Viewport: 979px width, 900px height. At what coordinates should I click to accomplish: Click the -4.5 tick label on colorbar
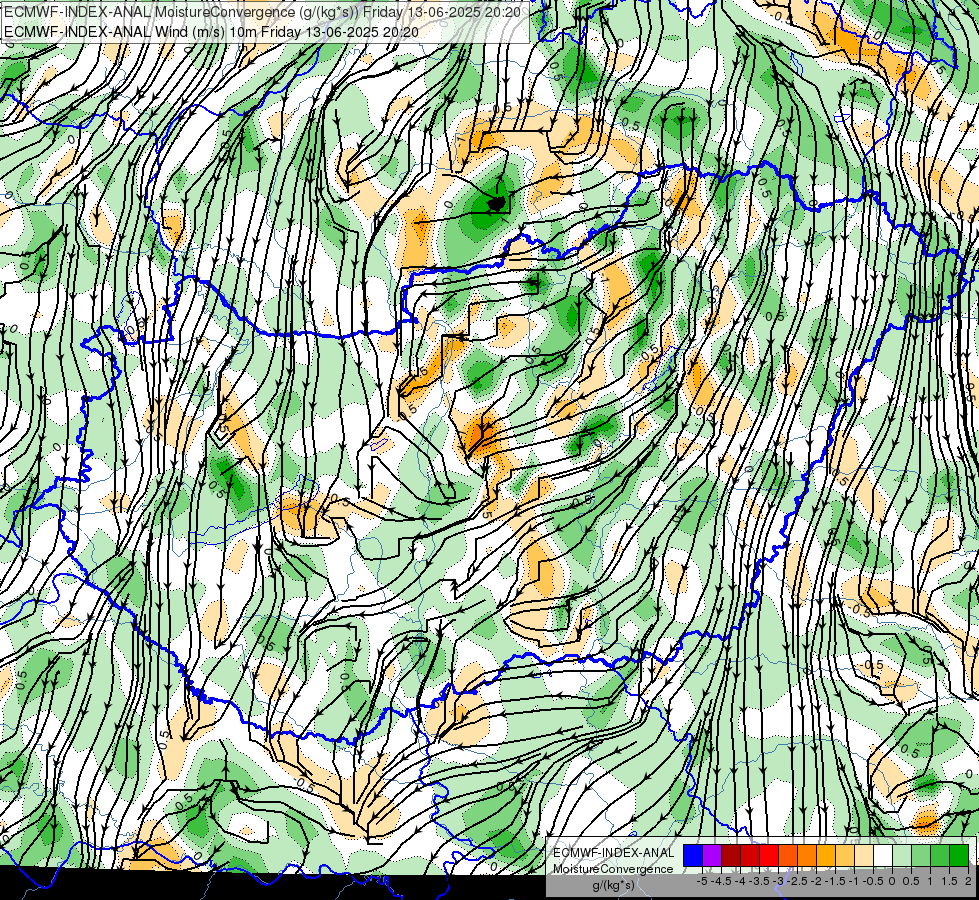(x=721, y=881)
